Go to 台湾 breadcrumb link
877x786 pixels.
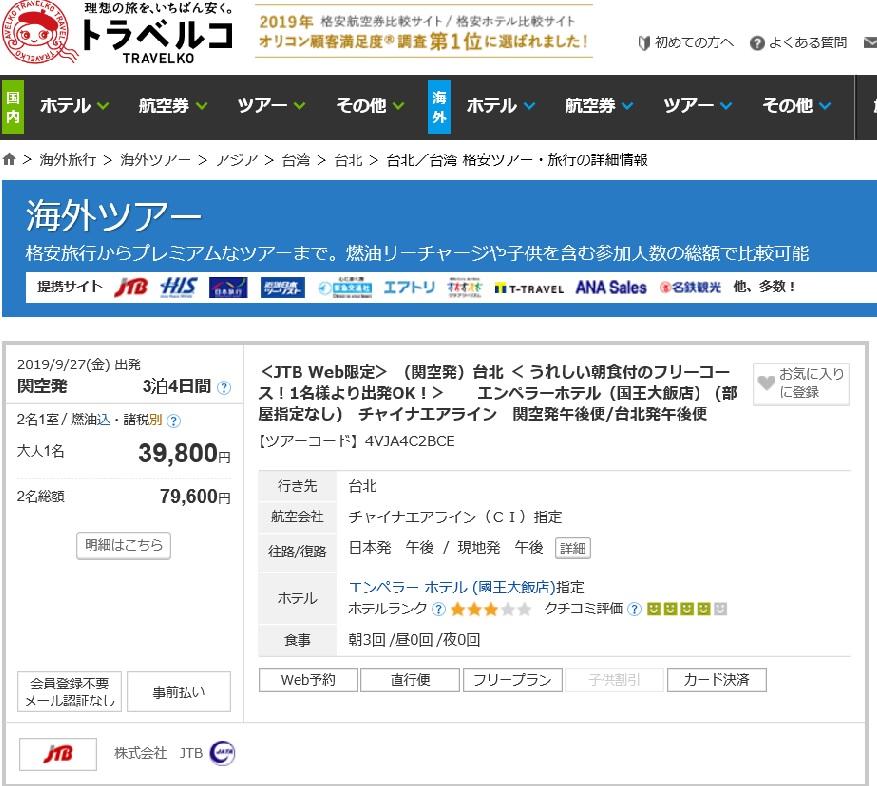295,160
